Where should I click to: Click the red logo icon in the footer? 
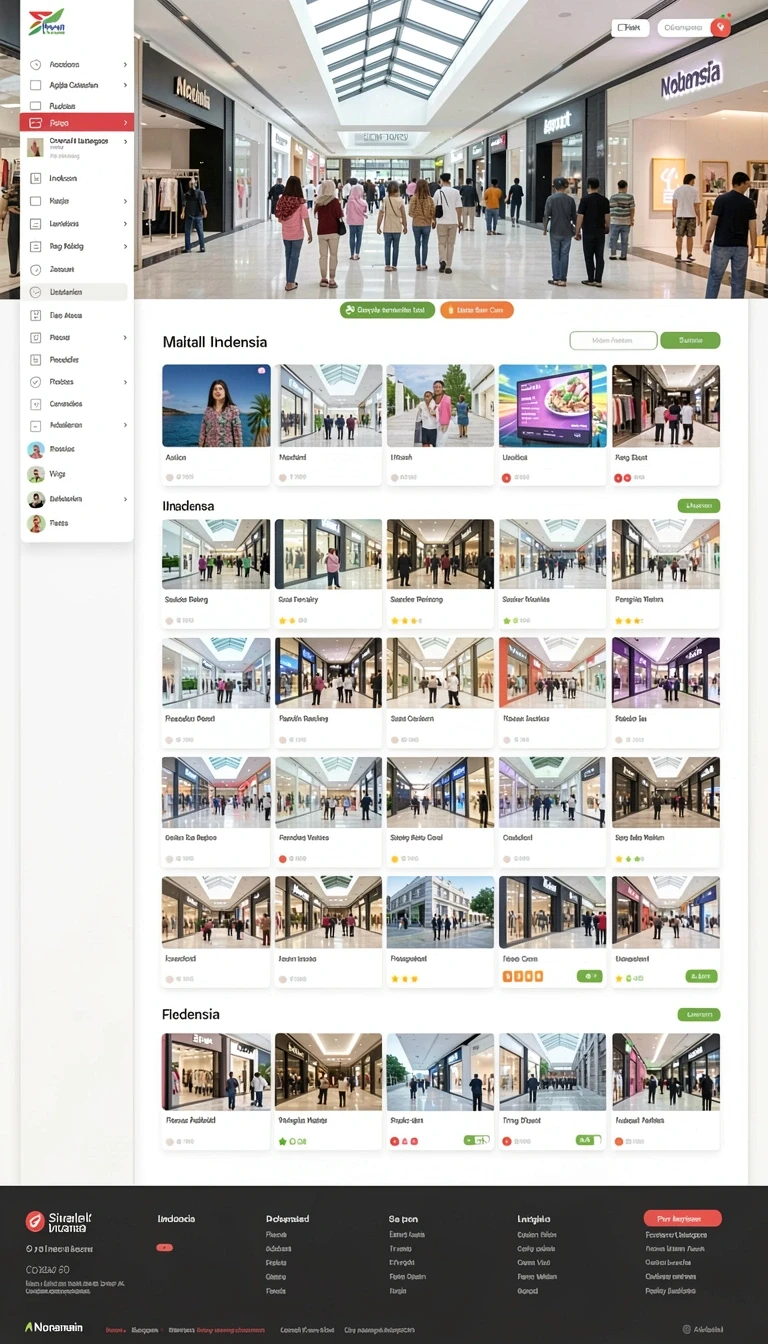click(x=35, y=1221)
